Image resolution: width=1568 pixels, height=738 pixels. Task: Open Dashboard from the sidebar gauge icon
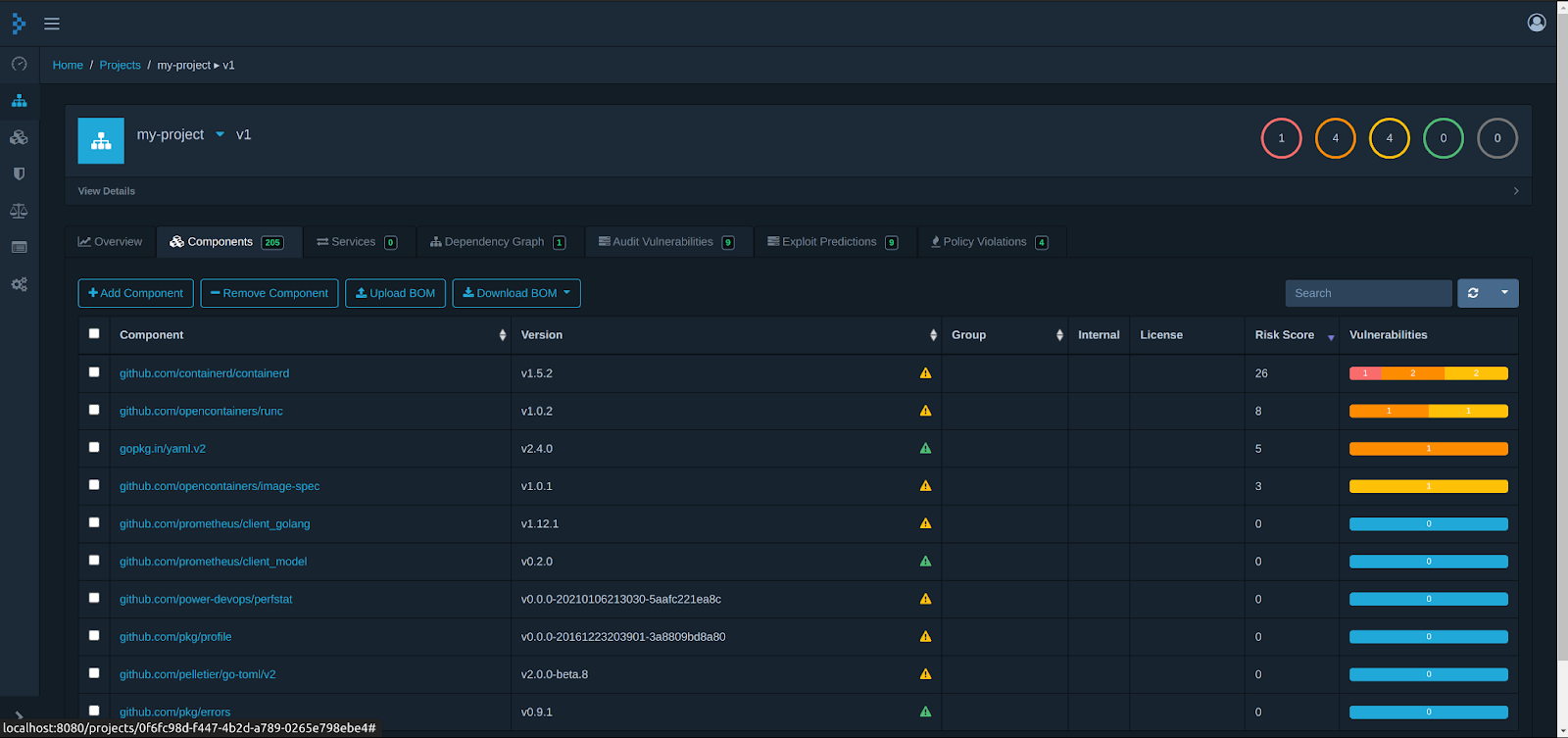tap(19, 64)
